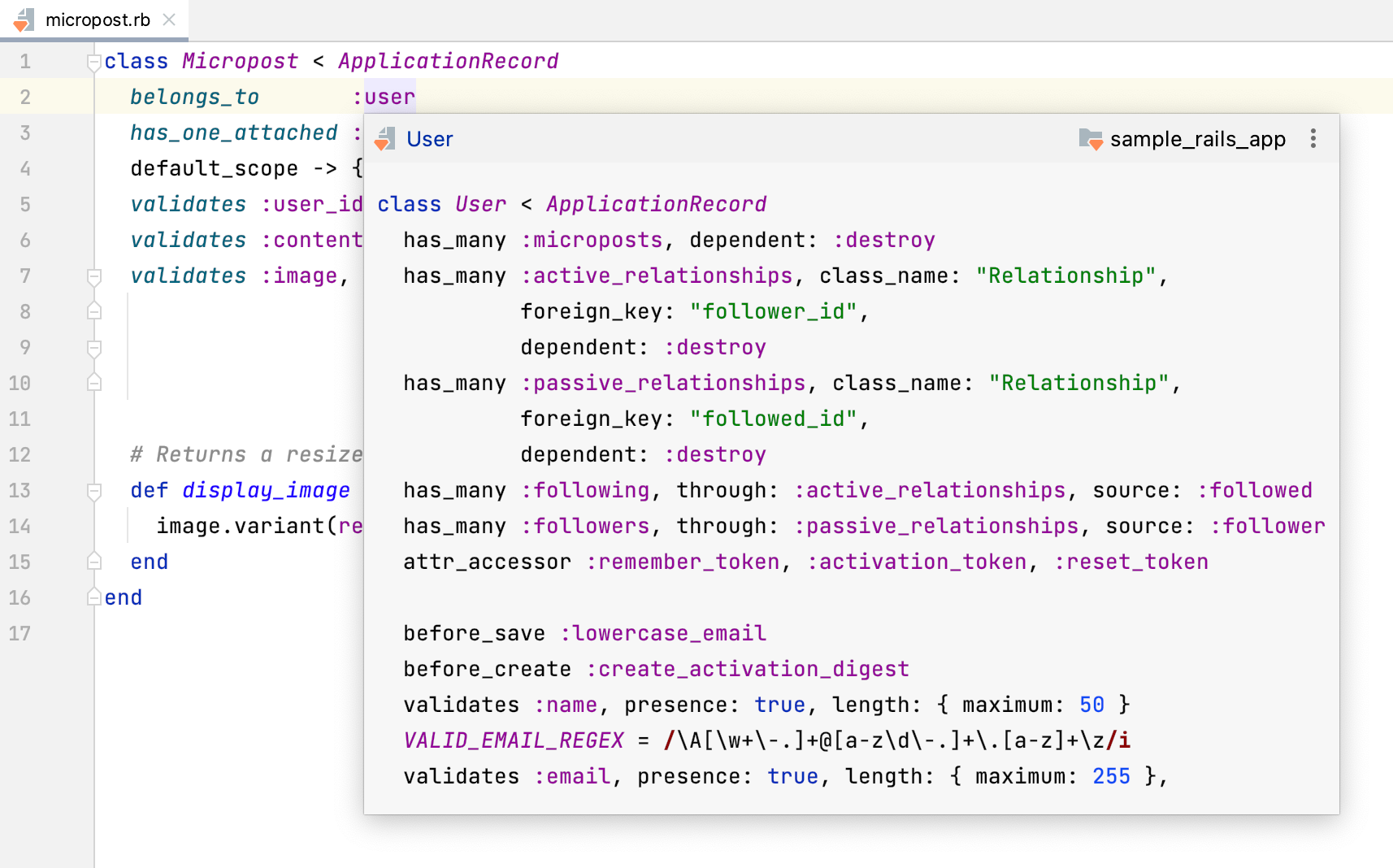Click ApplicationRecord in the Micropost class declaration
Viewport: 1393px width, 868px height.
pos(448,62)
